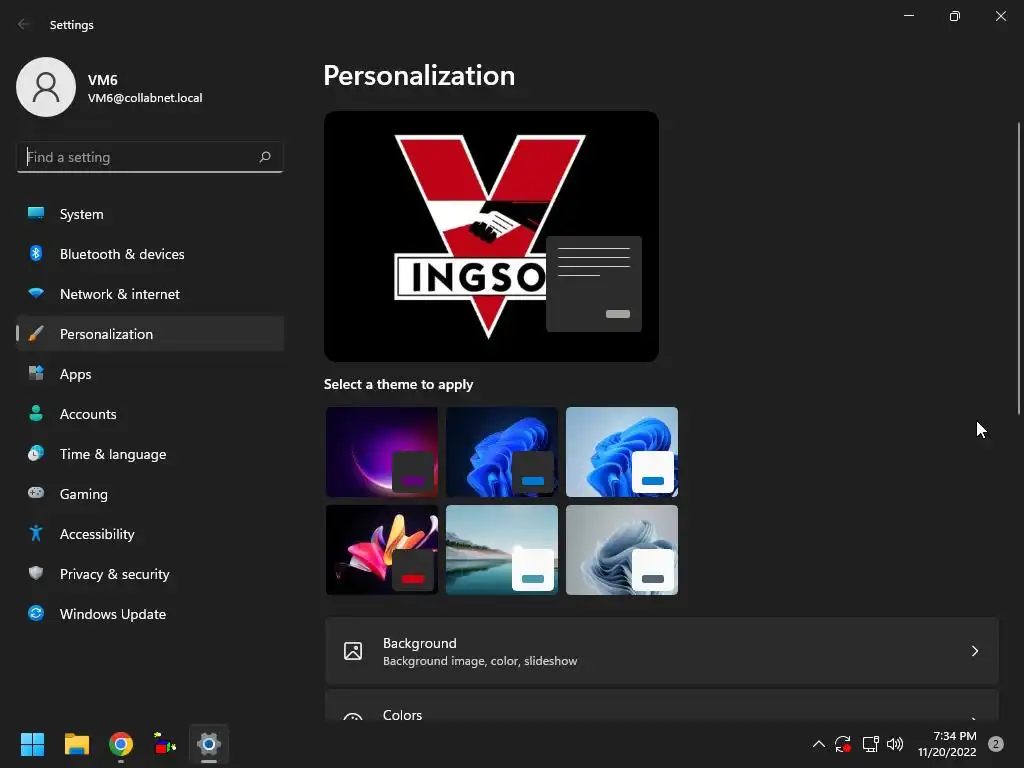
Task: Click the Bluetooth icon in sidebar
Action: tap(36, 253)
